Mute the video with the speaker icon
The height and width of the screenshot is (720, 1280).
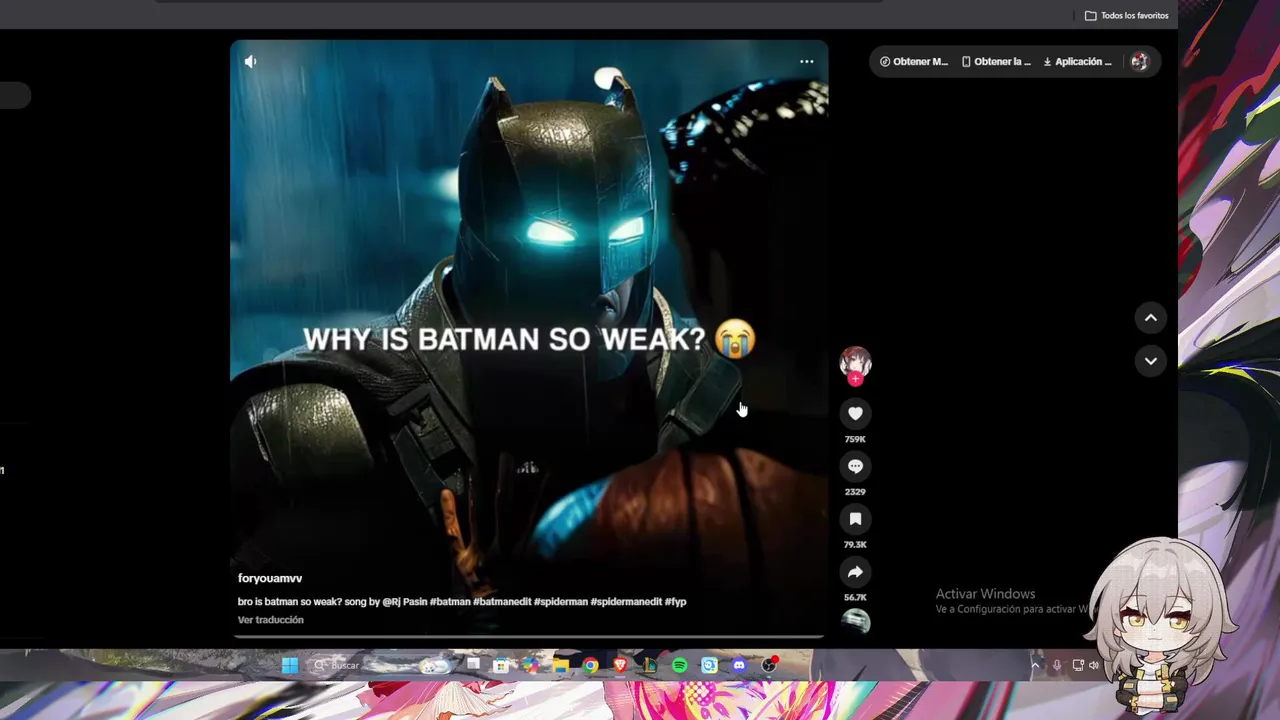click(x=250, y=61)
